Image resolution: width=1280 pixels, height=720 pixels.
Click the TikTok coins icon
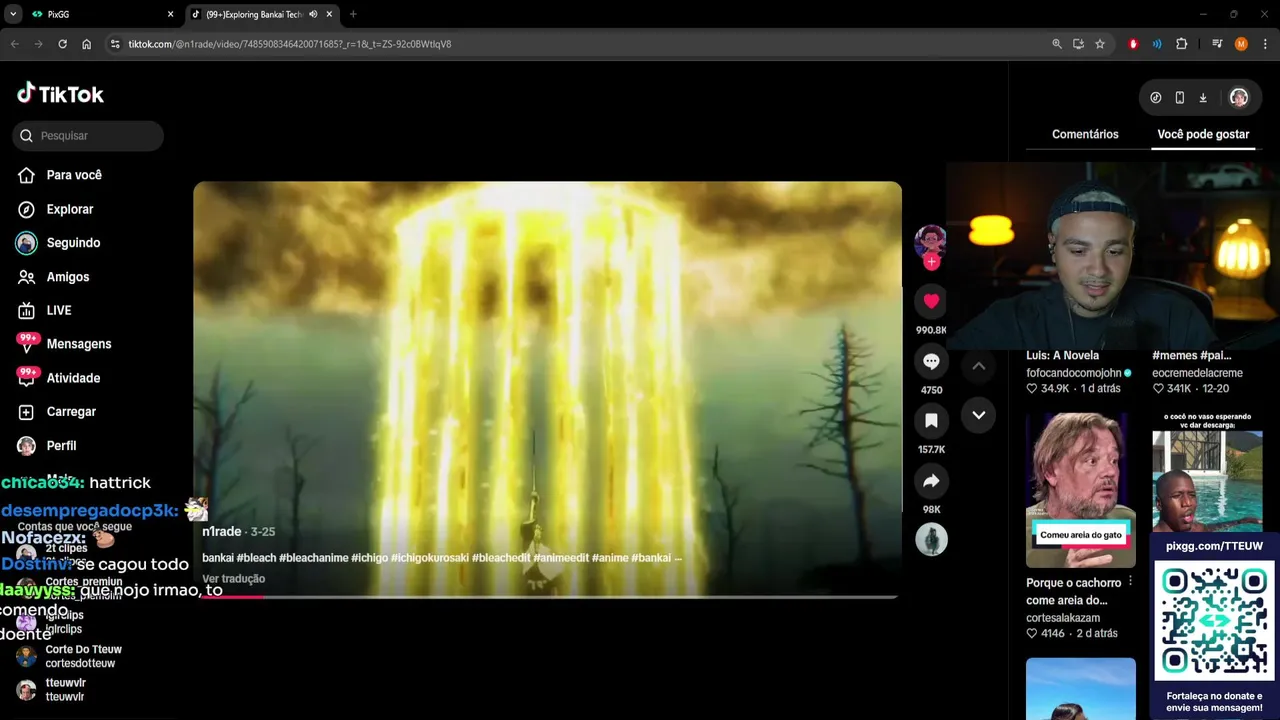[1156, 97]
